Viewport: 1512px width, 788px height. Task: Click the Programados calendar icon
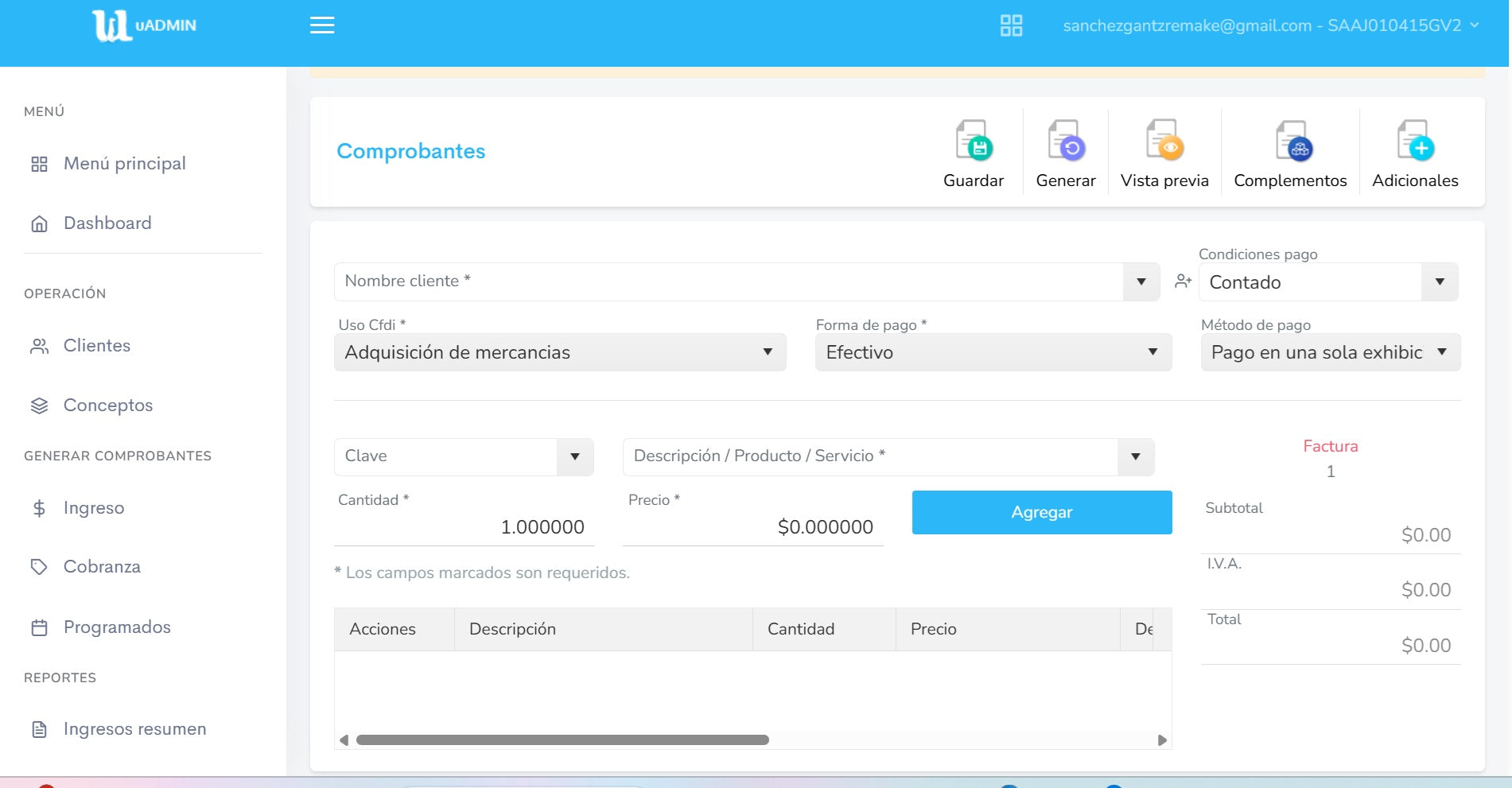[x=39, y=627]
